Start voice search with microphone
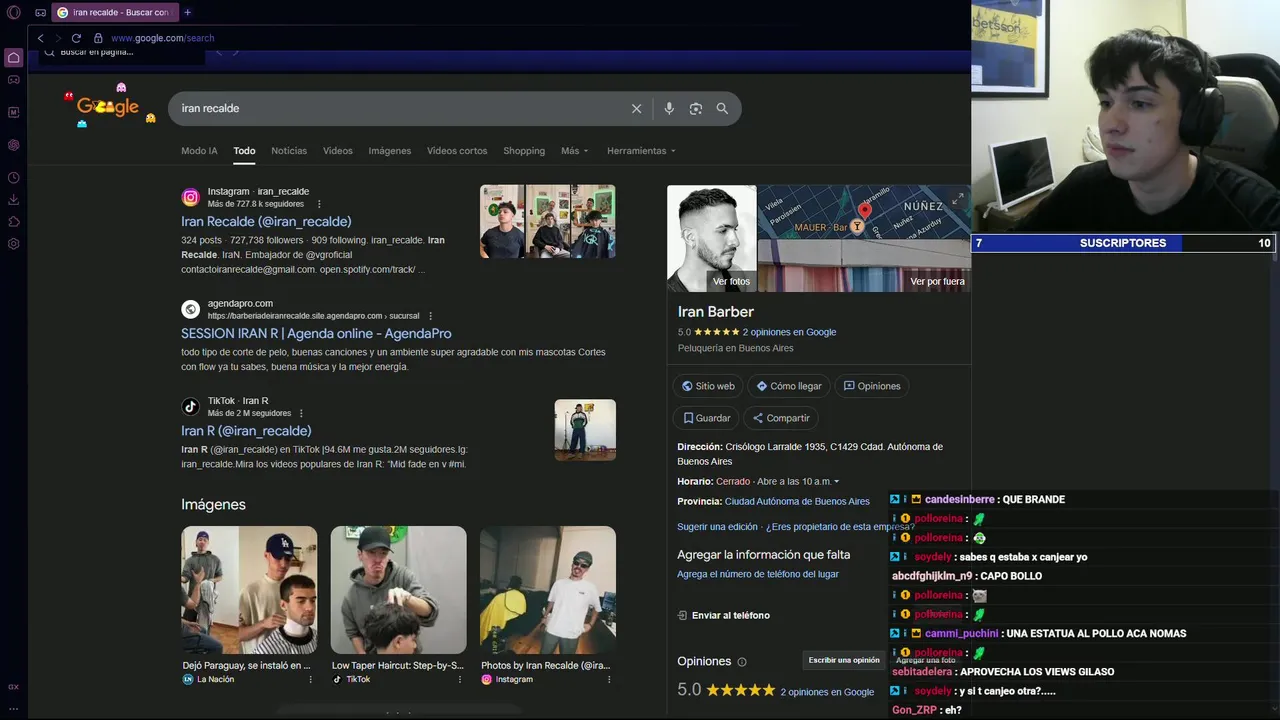This screenshot has height=720, width=1280. (669, 109)
